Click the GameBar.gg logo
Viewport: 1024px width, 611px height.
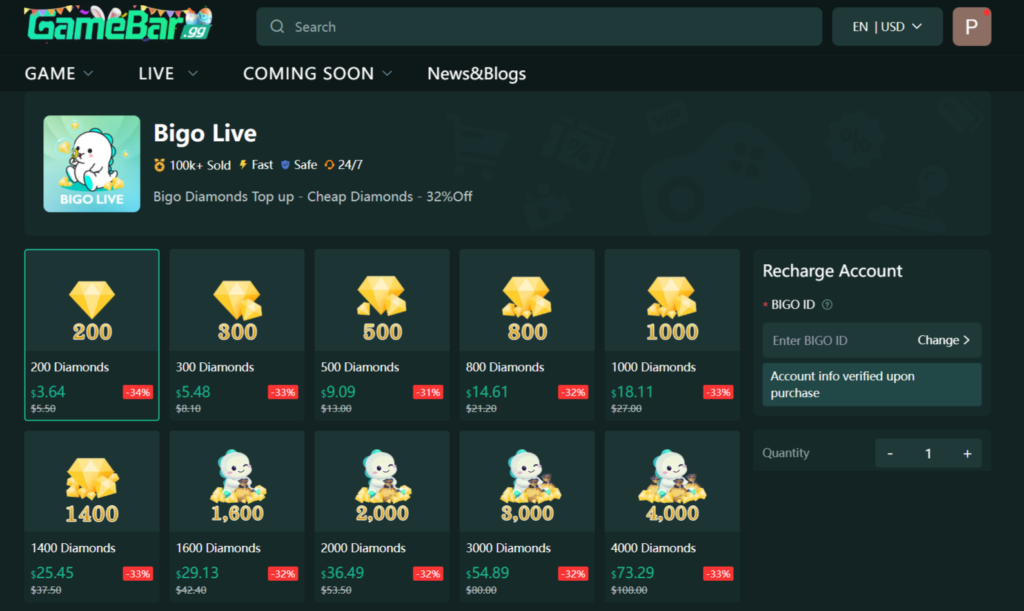[119, 24]
